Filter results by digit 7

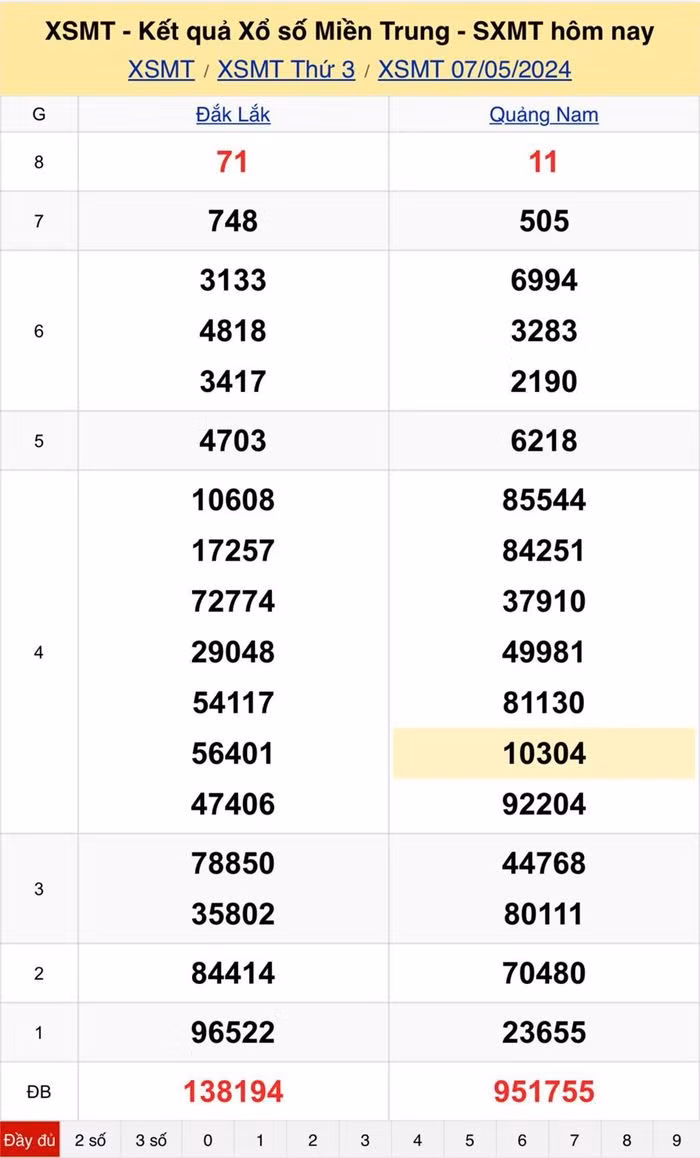(x=574, y=1140)
